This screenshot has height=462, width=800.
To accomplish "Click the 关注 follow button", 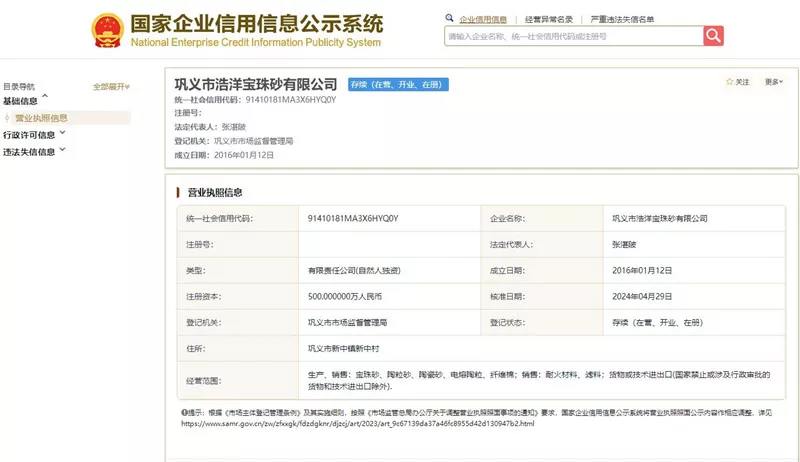I will [x=738, y=82].
